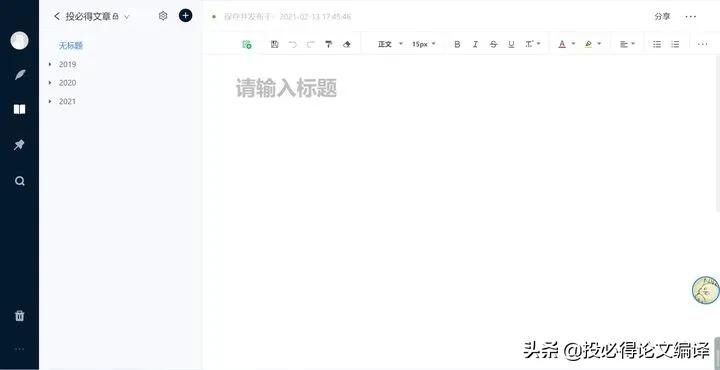The image size is (720, 370).
Task: Open the superscript and more text styles dropdown
Action: (533, 44)
